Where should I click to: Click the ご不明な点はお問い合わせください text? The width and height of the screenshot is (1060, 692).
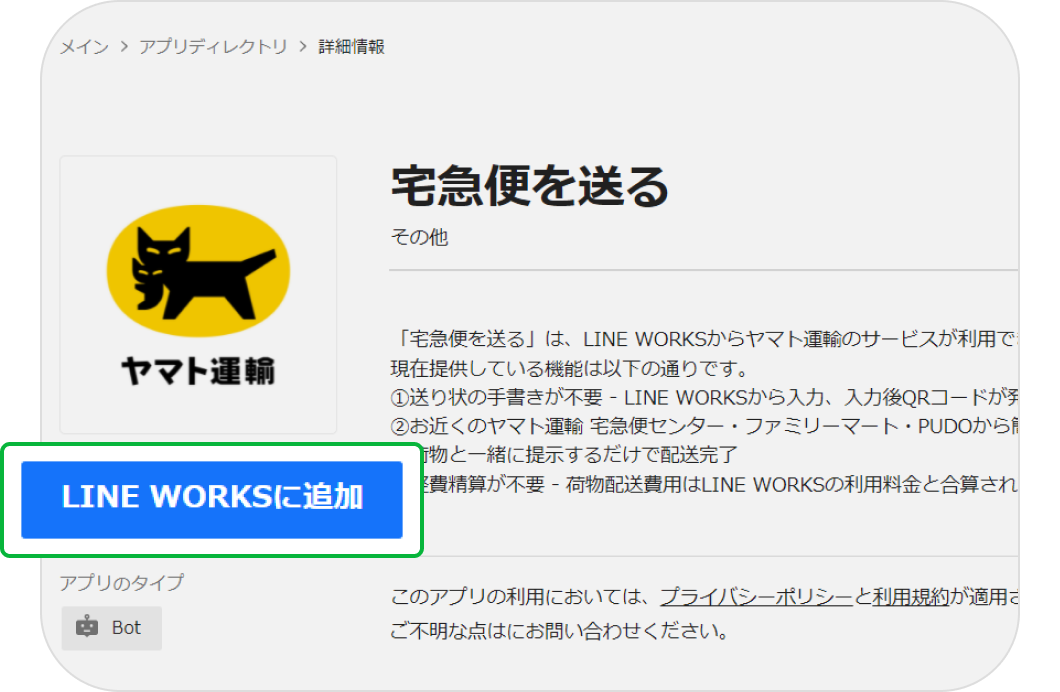tap(559, 632)
